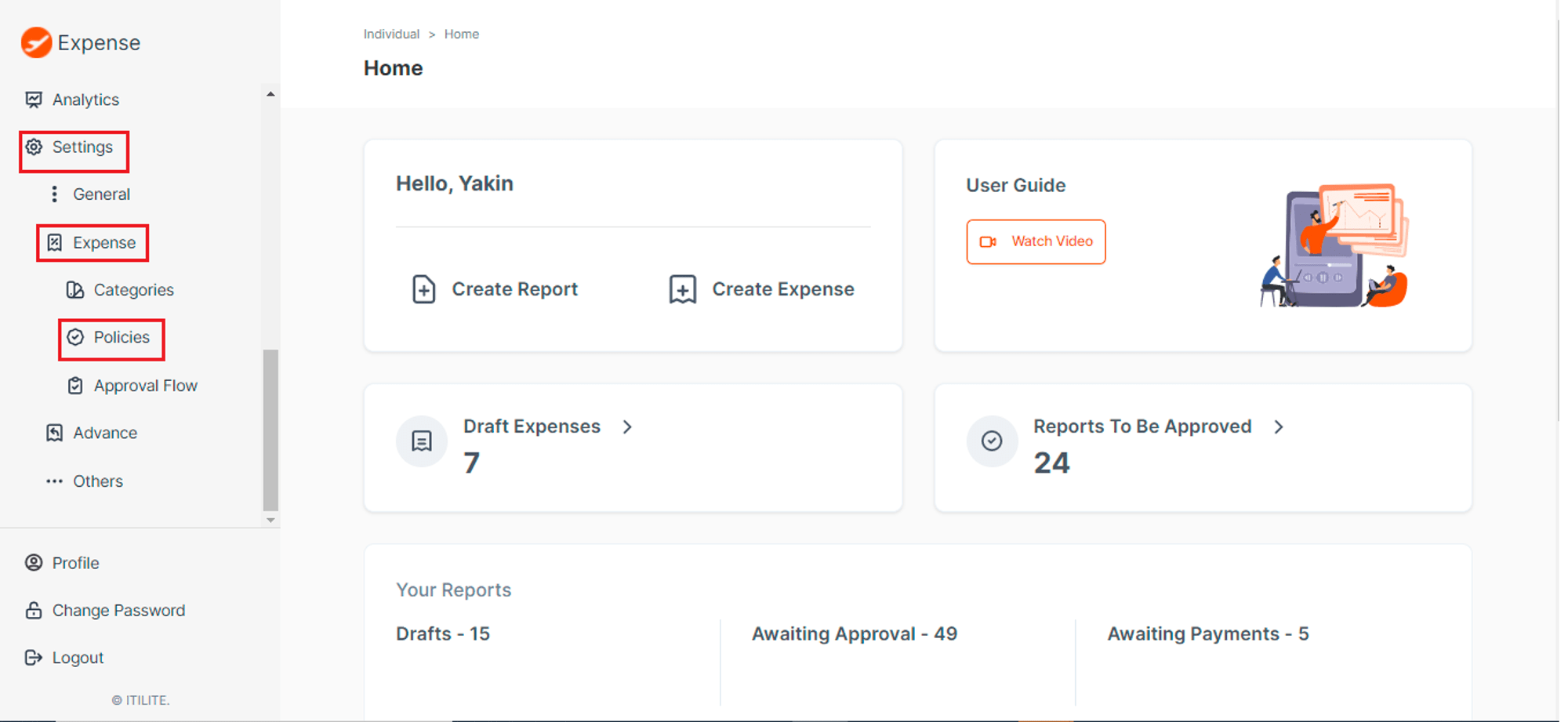Screen dimensions: 1568x722
Task: Open Others settings submenu
Action: 98,481
